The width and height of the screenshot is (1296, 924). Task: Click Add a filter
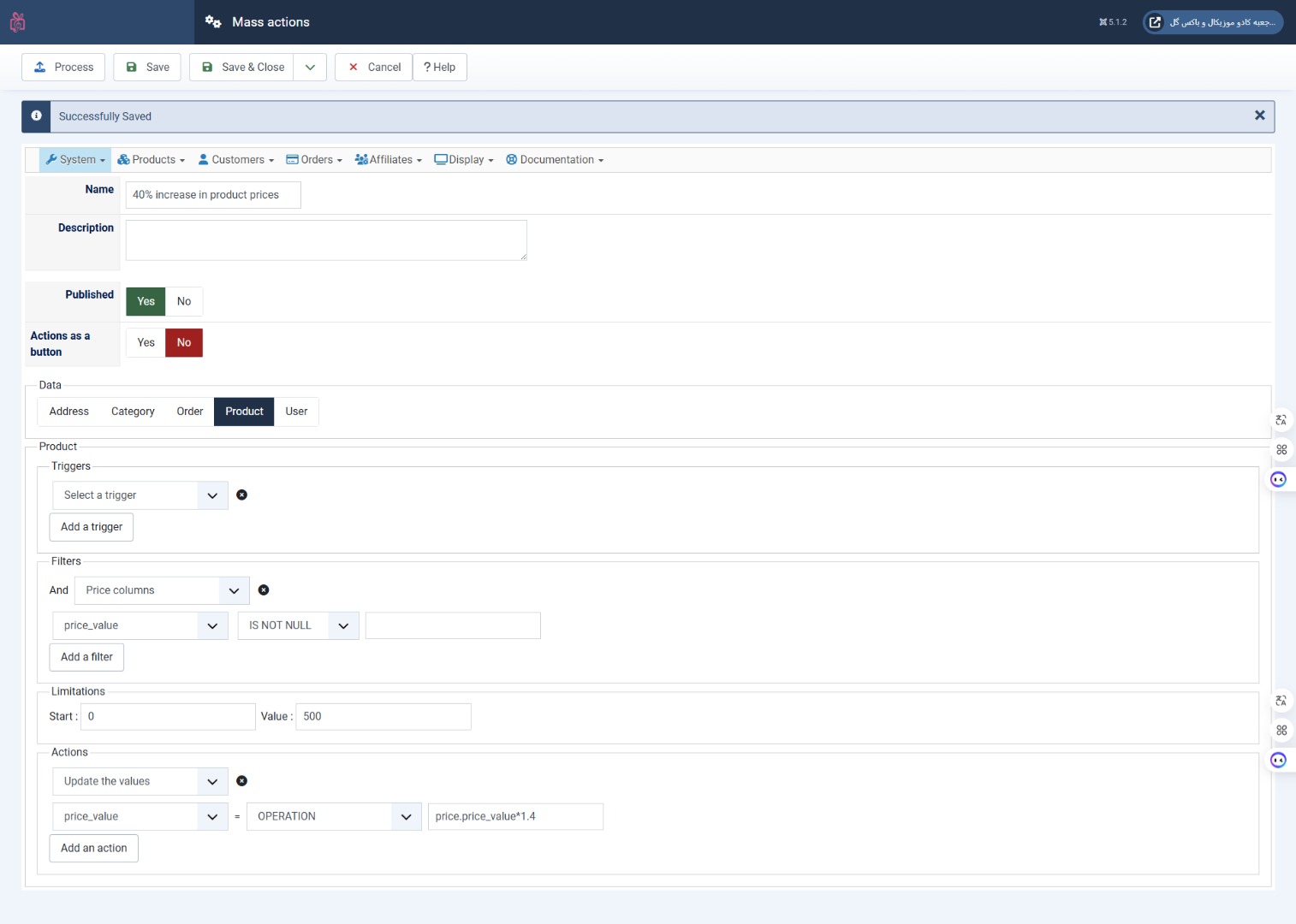[86, 657]
